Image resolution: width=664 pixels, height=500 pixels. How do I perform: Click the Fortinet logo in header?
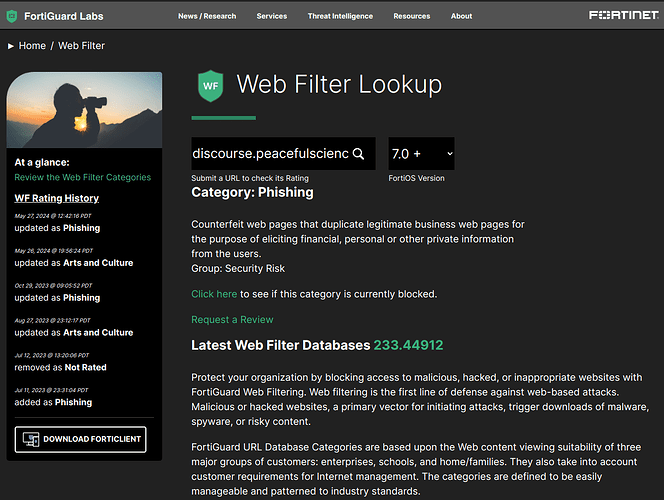tap(623, 15)
